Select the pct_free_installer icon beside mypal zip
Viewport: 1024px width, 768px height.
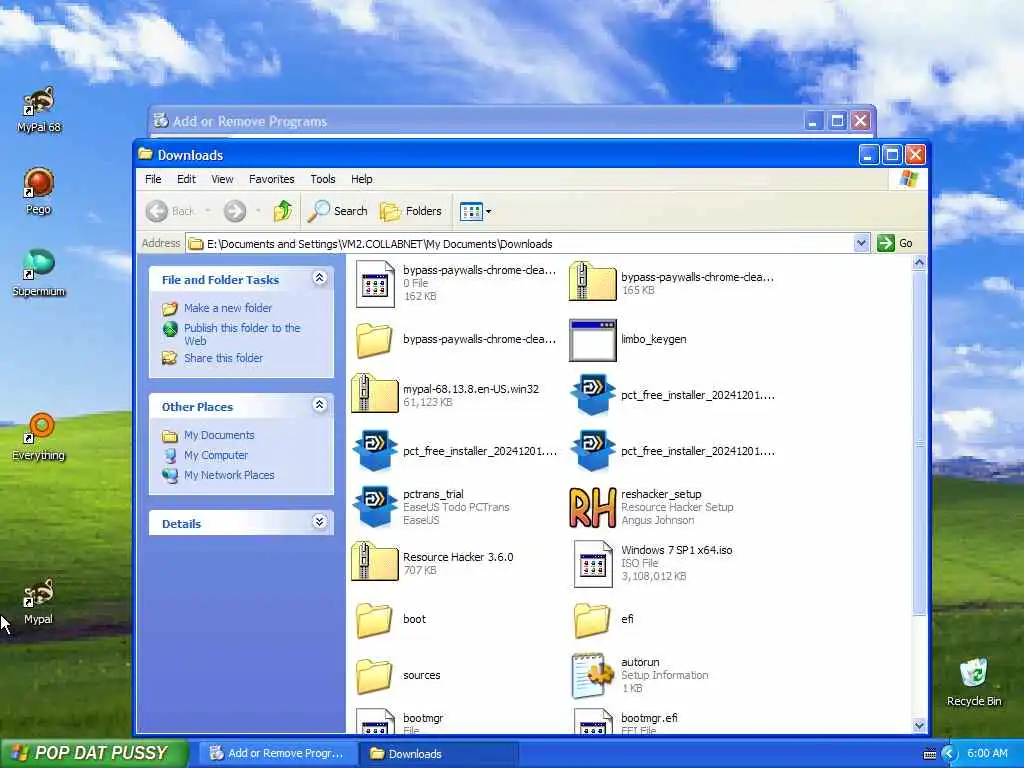(592, 394)
